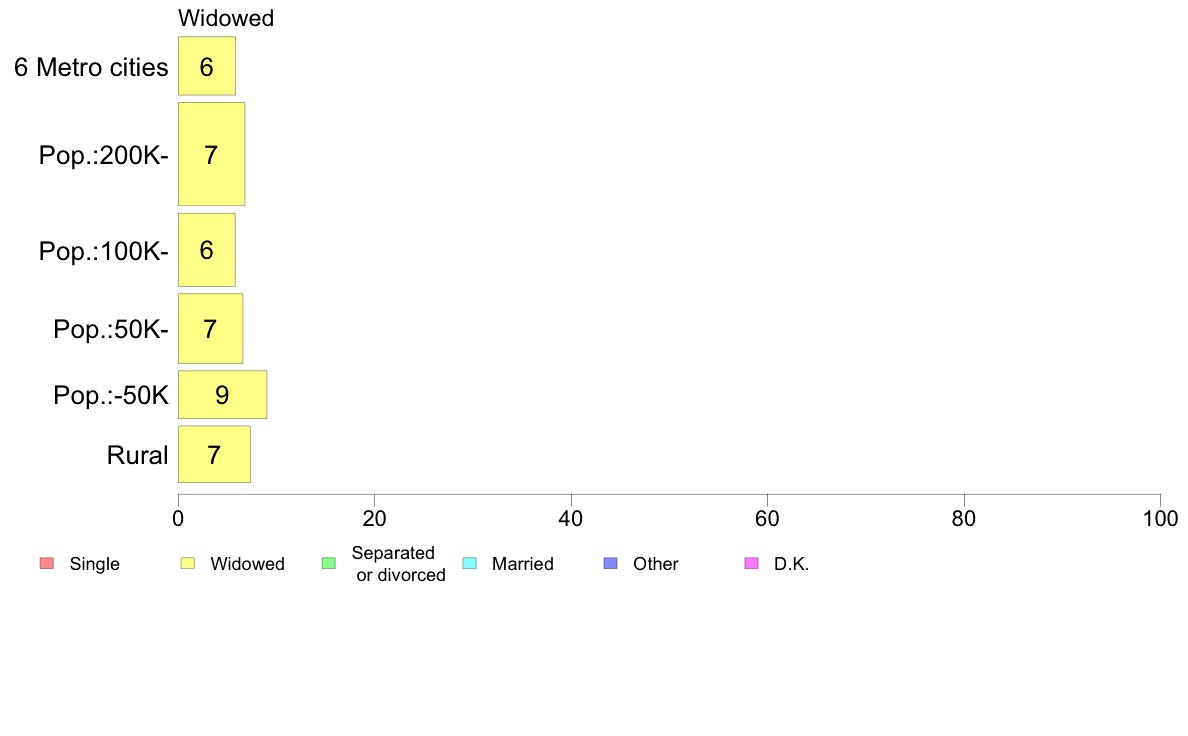Image resolution: width=1188 pixels, height=736 pixels.
Task: Click the Married legend label
Action: 523,564
